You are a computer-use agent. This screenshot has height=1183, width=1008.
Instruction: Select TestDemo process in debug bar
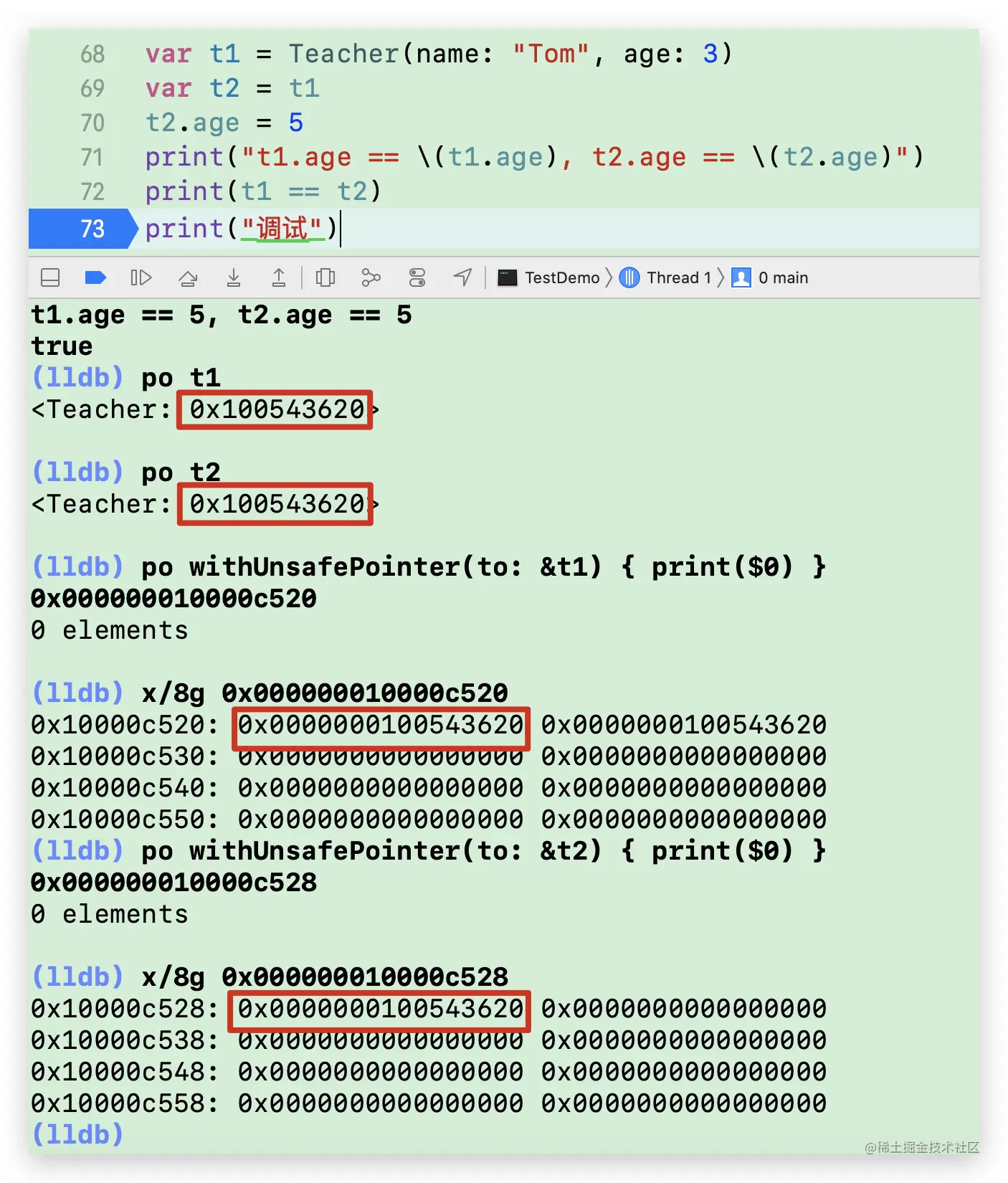click(x=549, y=277)
